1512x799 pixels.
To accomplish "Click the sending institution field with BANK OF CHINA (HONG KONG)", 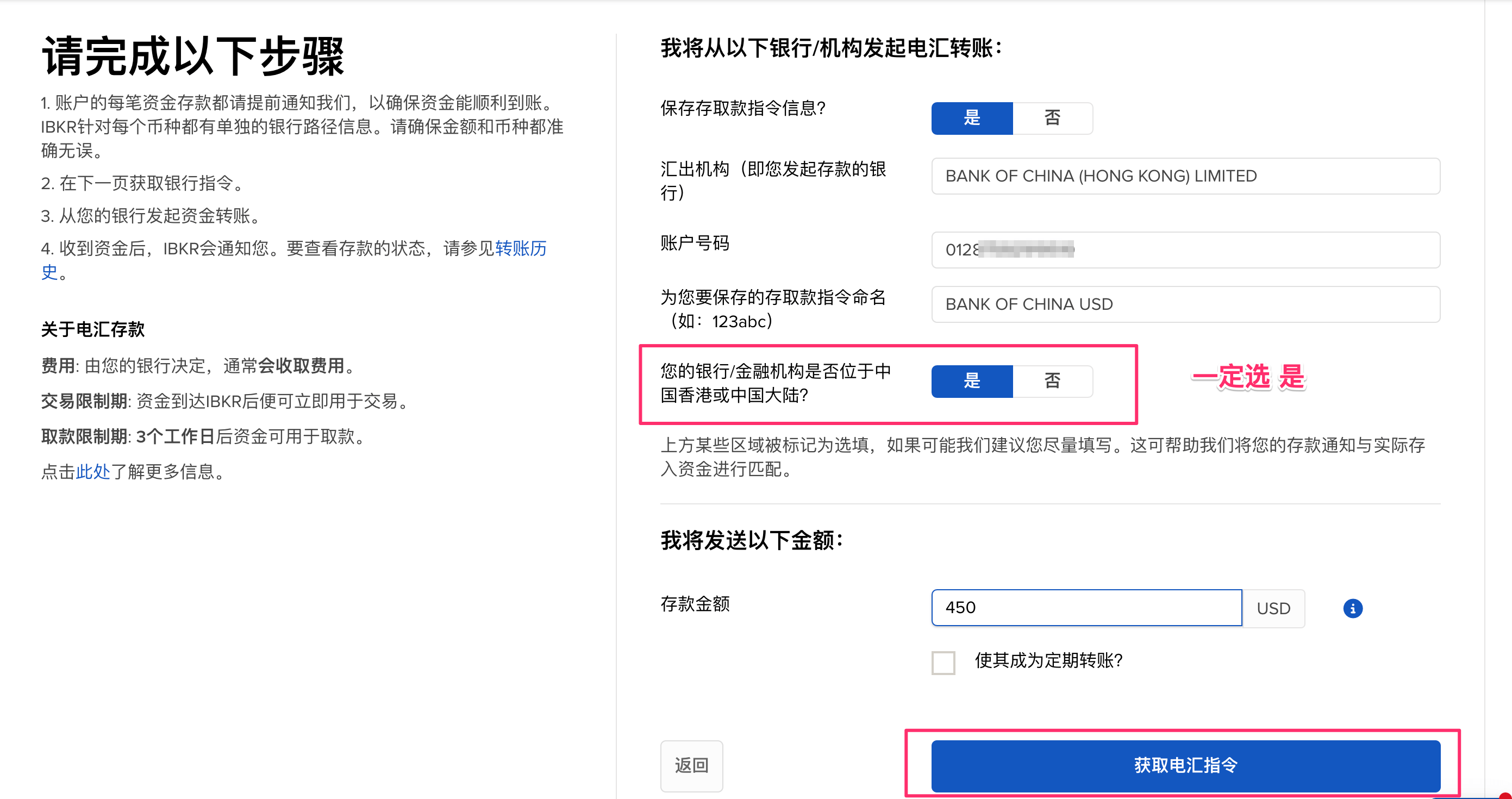I will [1185, 176].
